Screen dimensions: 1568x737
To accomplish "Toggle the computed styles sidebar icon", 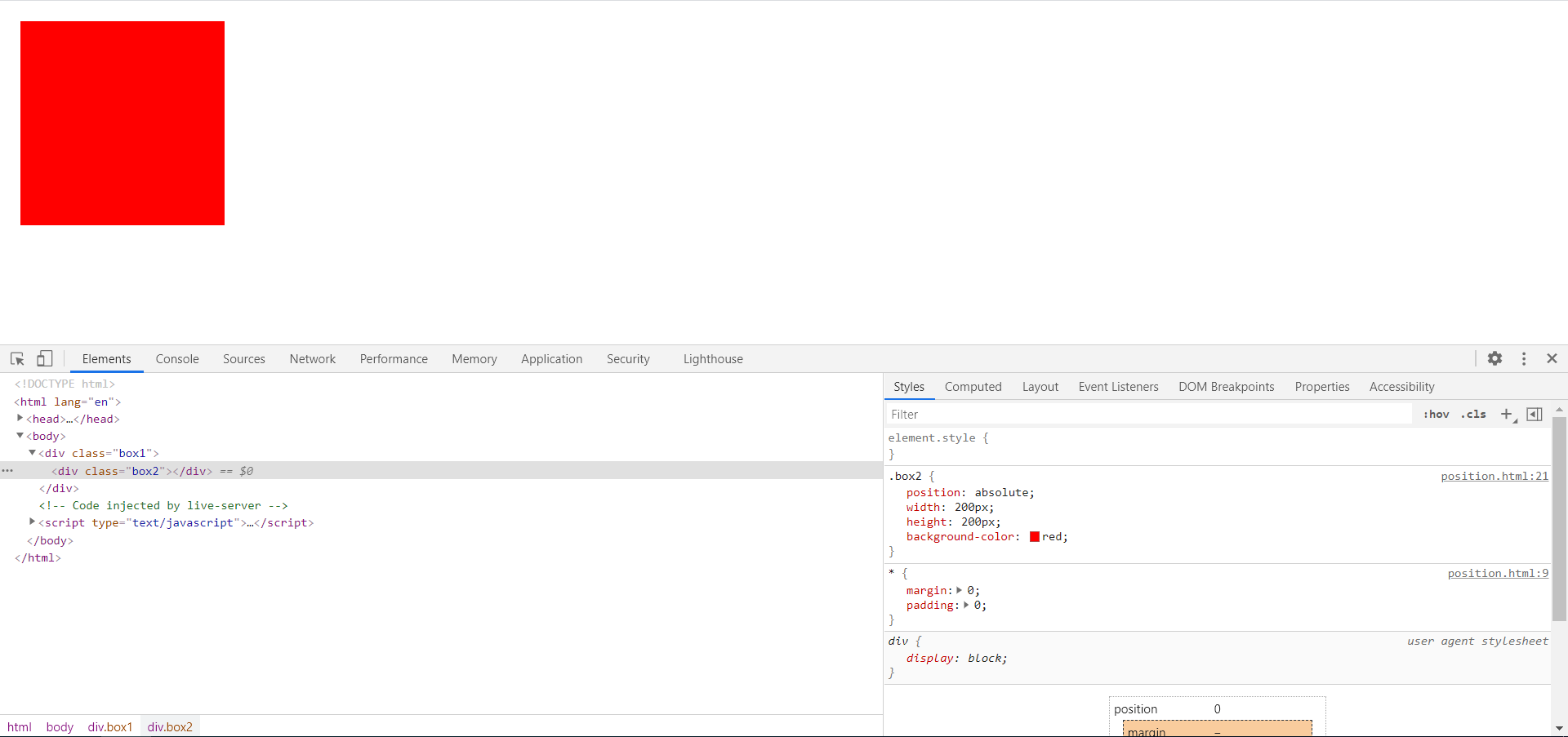I will click(1535, 415).
